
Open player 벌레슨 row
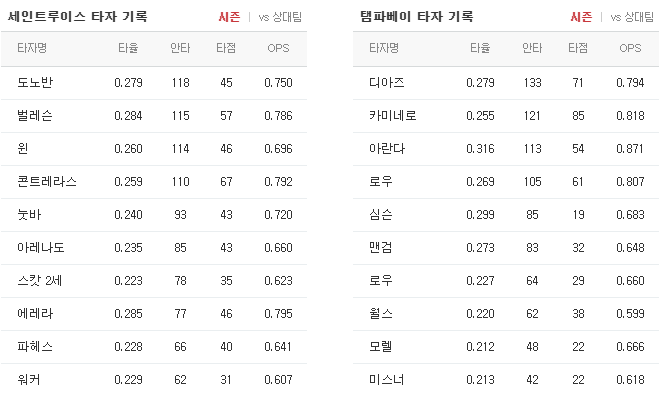click(154, 116)
